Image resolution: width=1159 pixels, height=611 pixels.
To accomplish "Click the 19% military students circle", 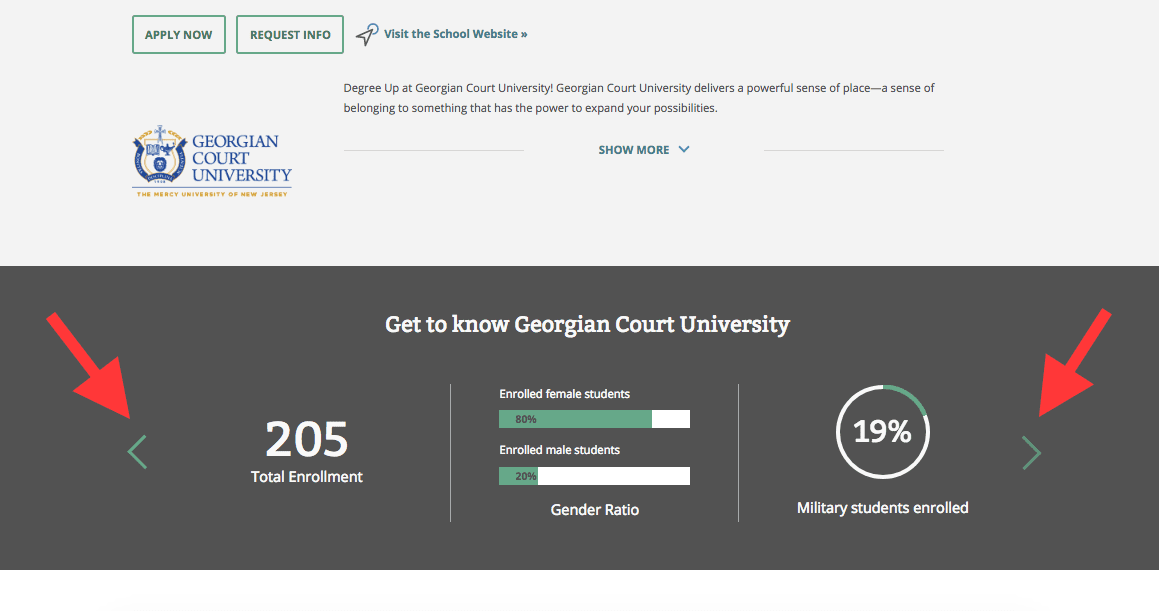I will pos(883,431).
